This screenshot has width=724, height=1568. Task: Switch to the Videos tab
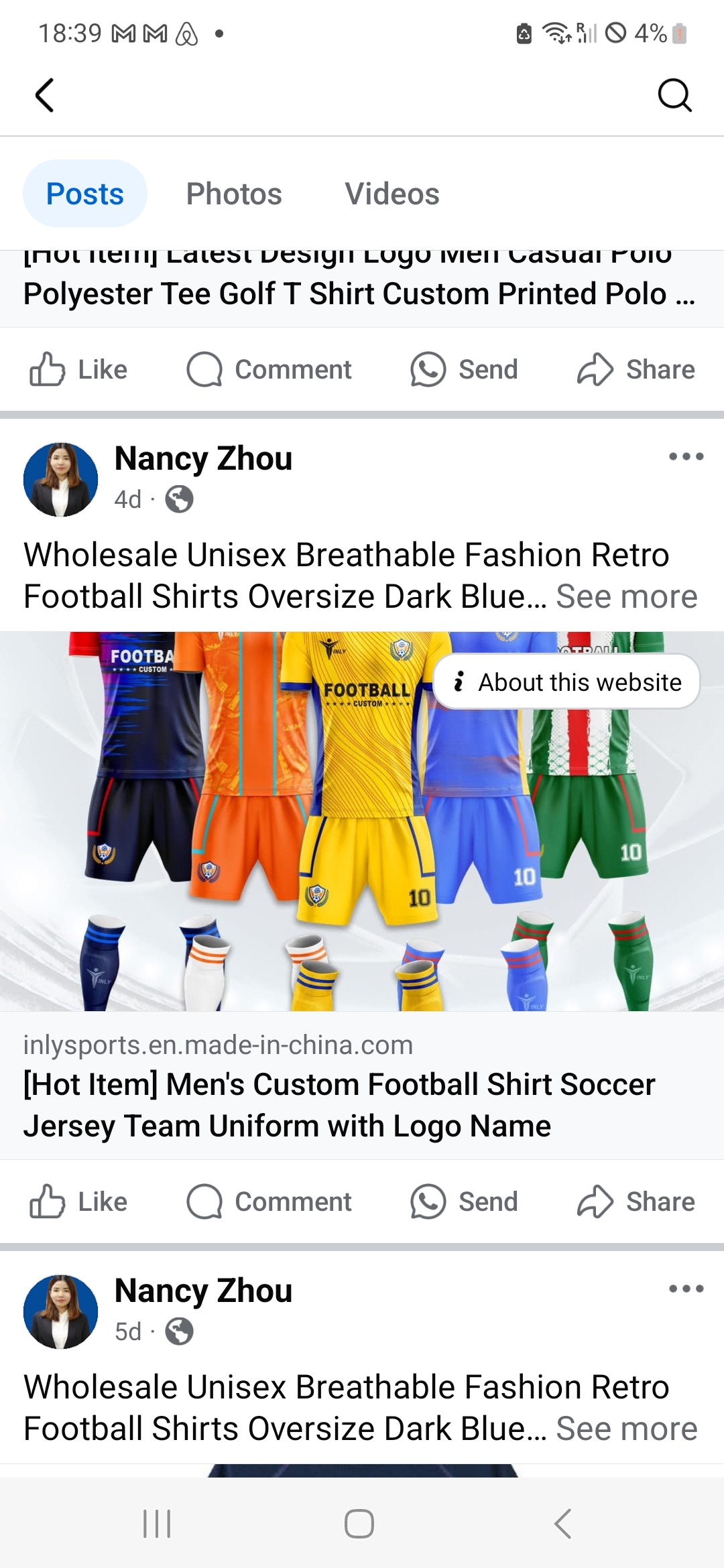click(x=392, y=194)
